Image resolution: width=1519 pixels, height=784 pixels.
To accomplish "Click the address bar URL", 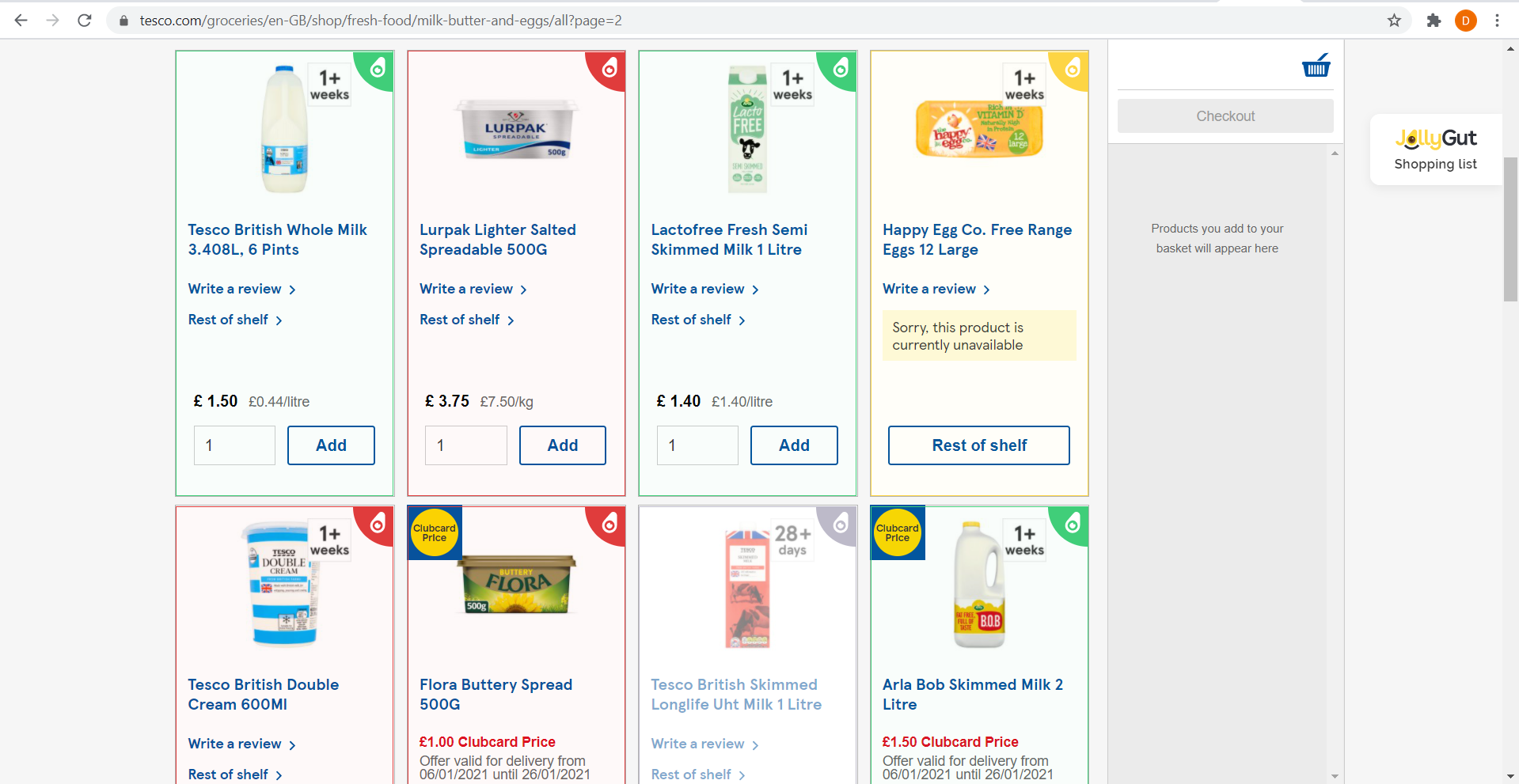I will pos(380,21).
